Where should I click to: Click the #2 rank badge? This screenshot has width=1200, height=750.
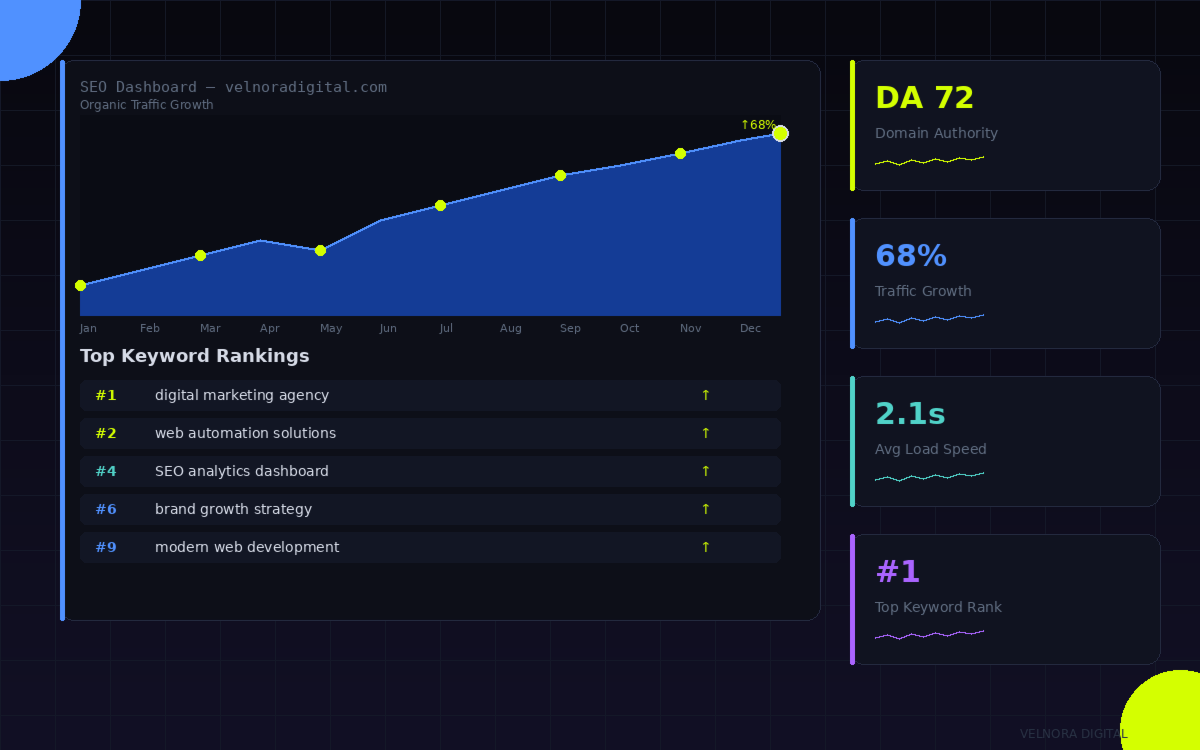[106, 433]
